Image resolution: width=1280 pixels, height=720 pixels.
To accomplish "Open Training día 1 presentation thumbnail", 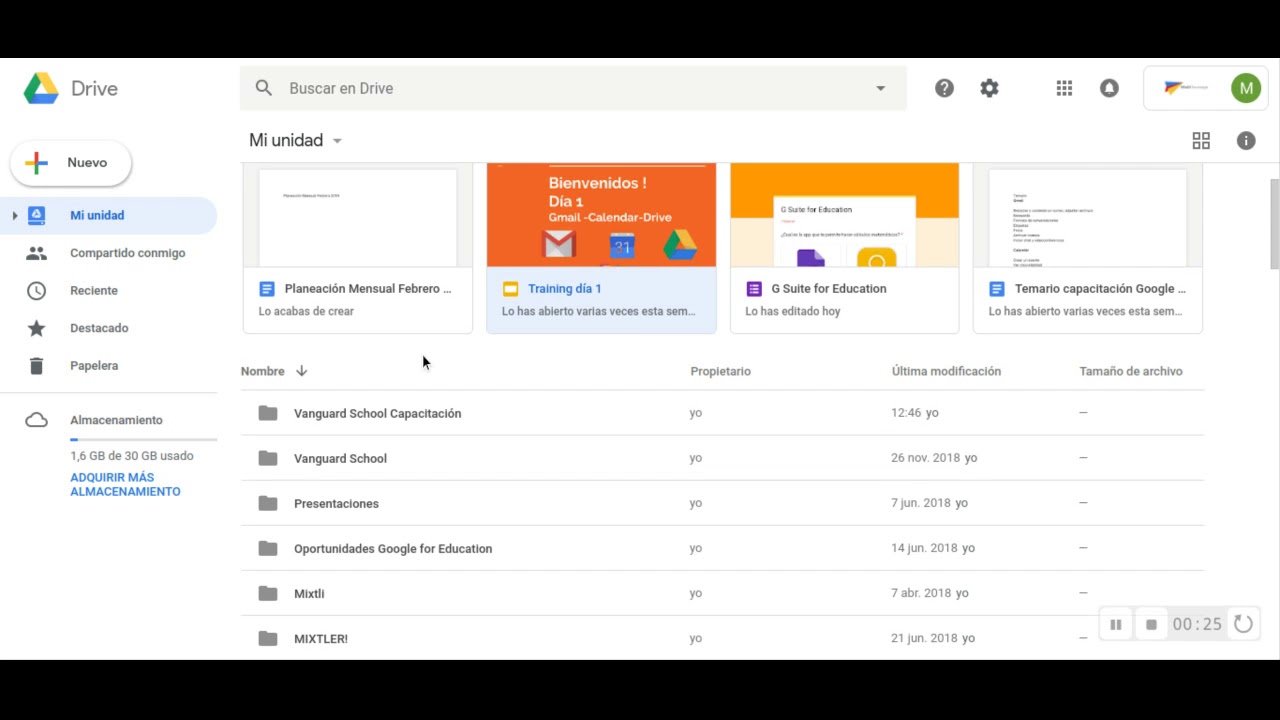I will click(x=601, y=216).
